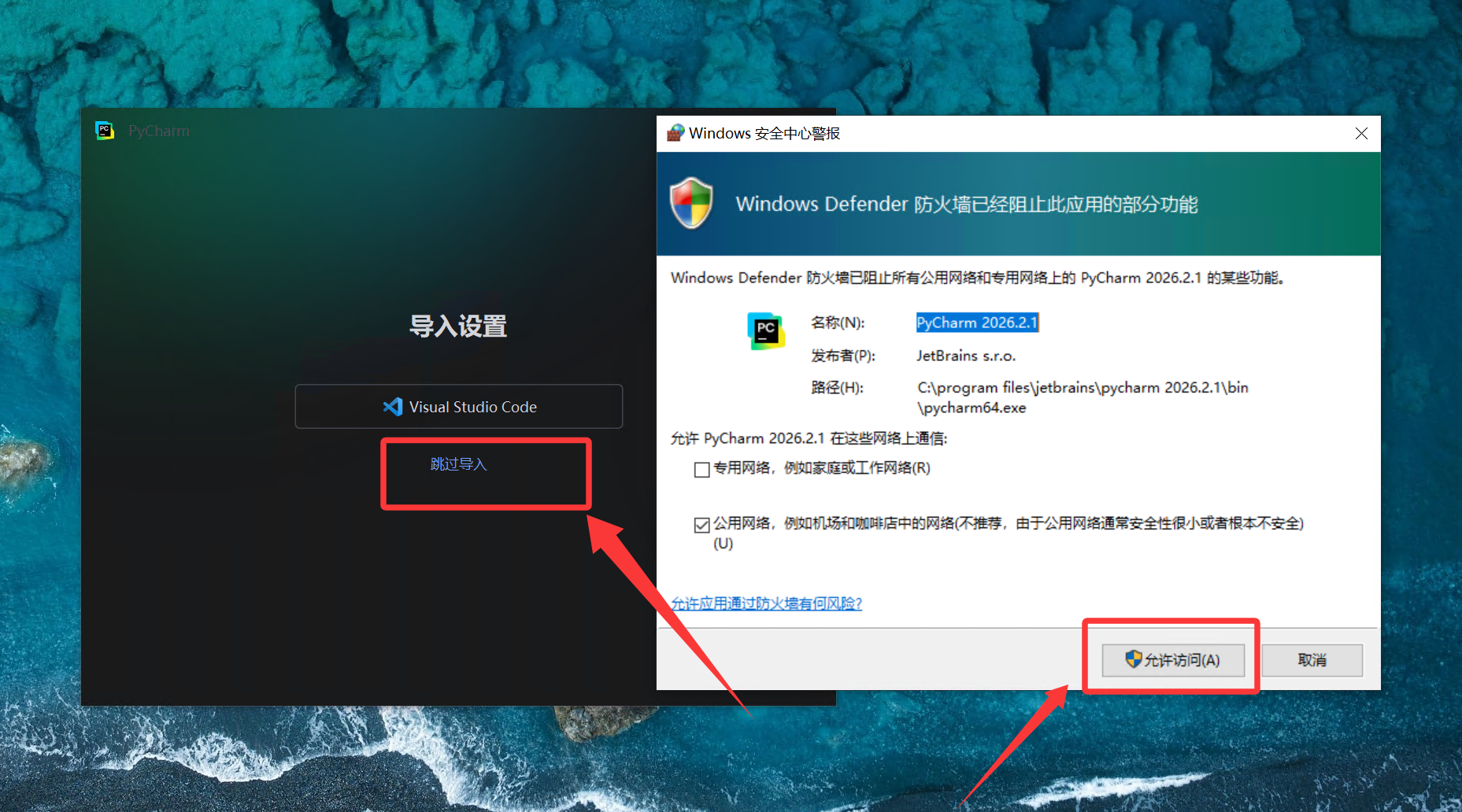
Task: Click the PyCharm logo in the title bar
Action: coord(105,131)
